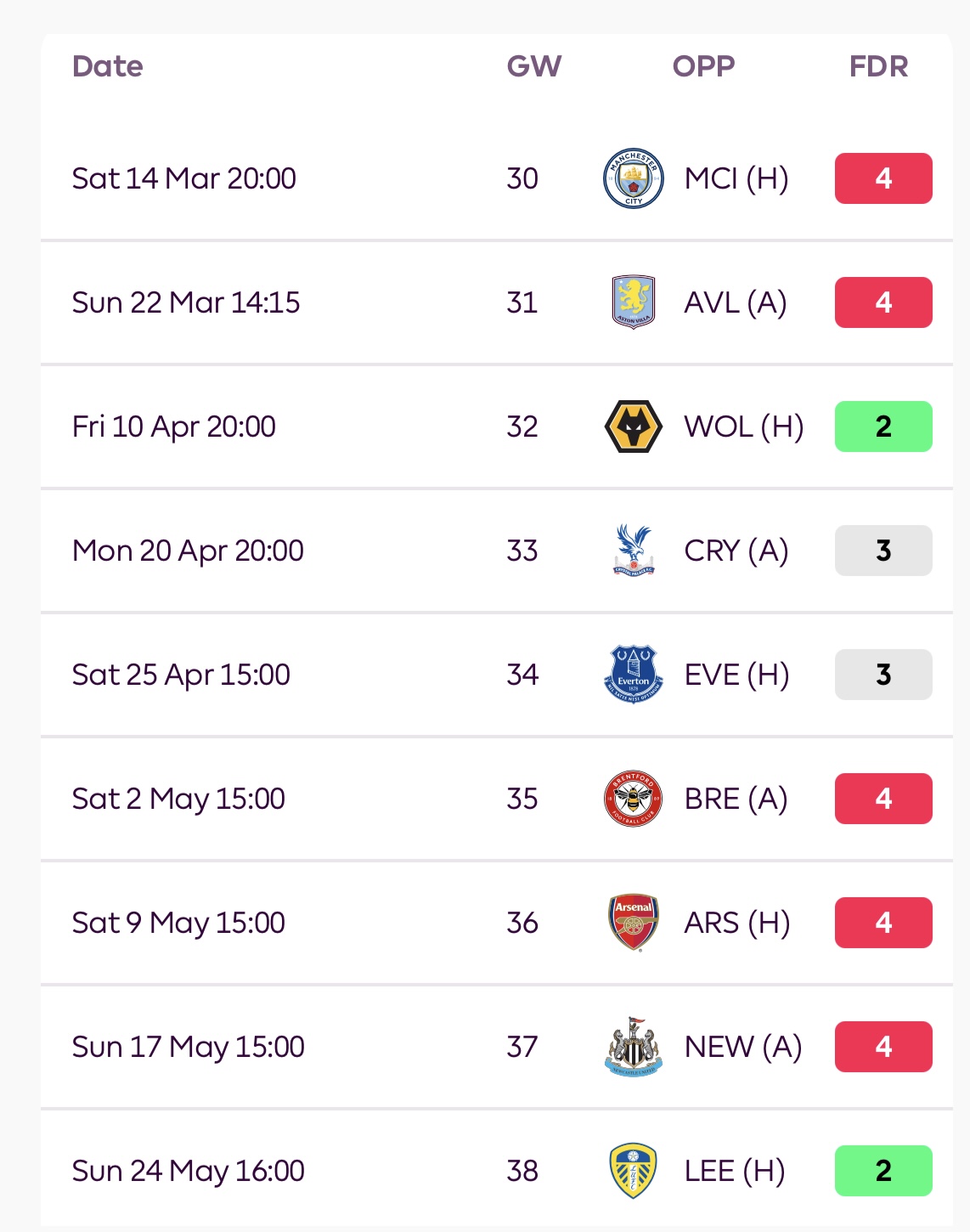Select gameweek 35 number
970x1232 pixels.
point(522,799)
